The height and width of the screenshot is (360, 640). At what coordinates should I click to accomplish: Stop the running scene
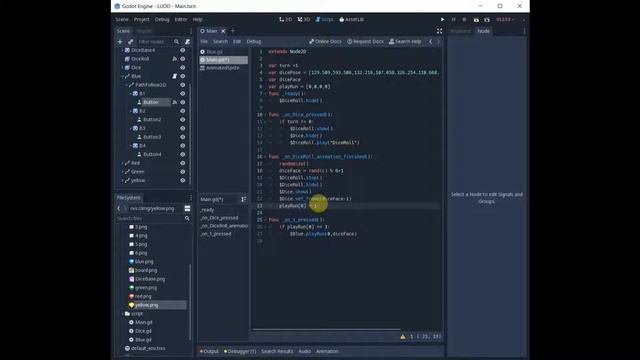click(x=464, y=20)
